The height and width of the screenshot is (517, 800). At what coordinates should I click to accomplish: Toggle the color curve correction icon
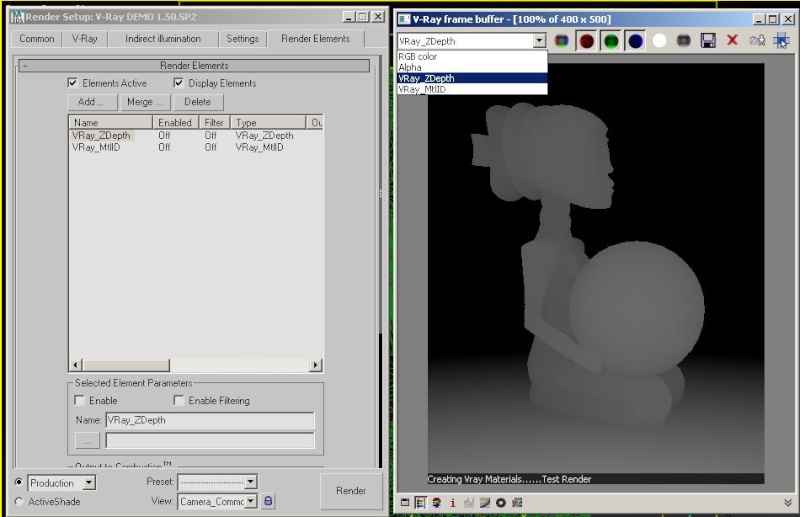[x=485, y=503]
